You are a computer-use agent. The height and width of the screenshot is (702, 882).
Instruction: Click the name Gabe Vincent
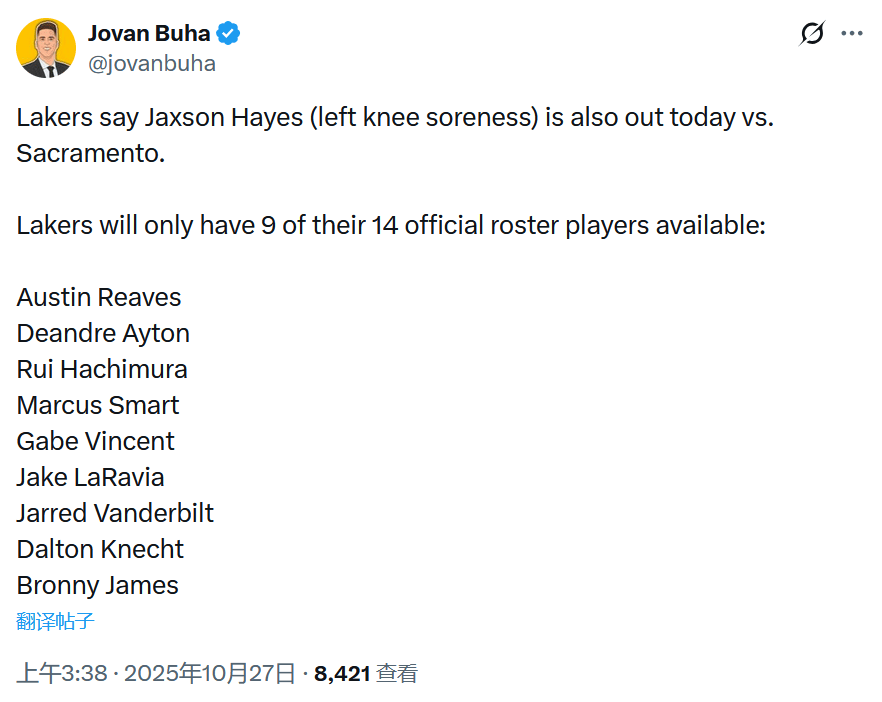(95, 441)
